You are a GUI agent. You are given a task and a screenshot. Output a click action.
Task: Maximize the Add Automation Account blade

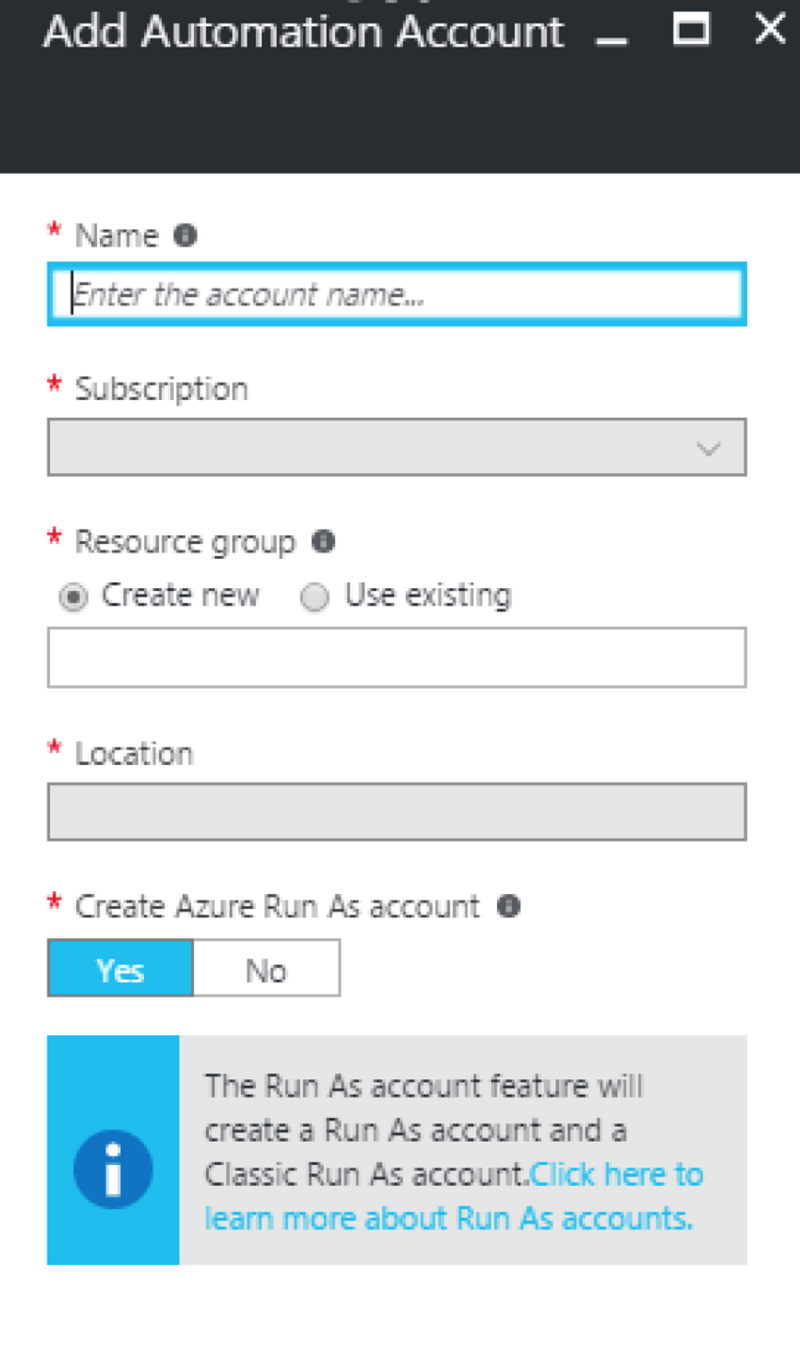click(691, 29)
